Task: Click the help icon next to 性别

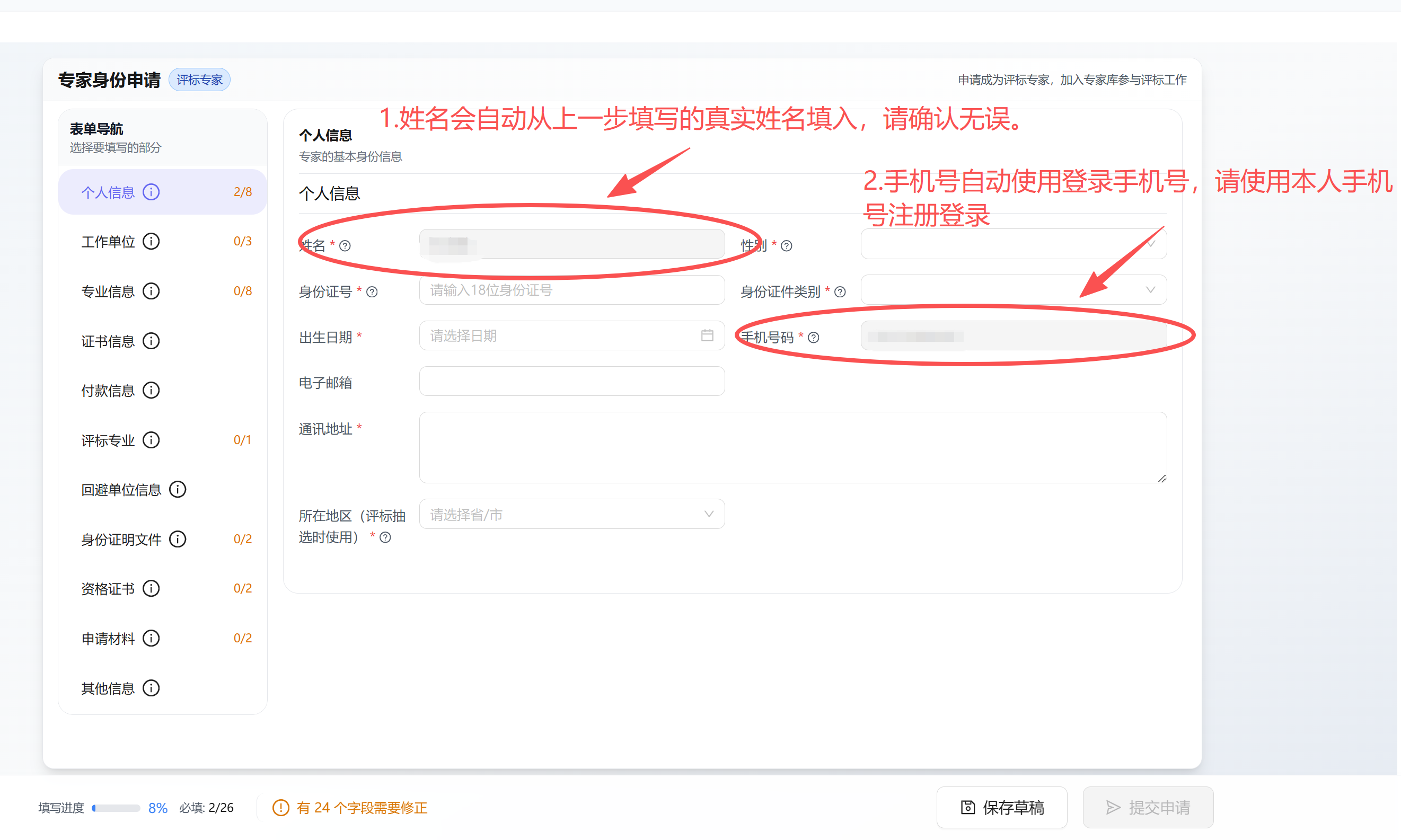Action: click(x=786, y=246)
